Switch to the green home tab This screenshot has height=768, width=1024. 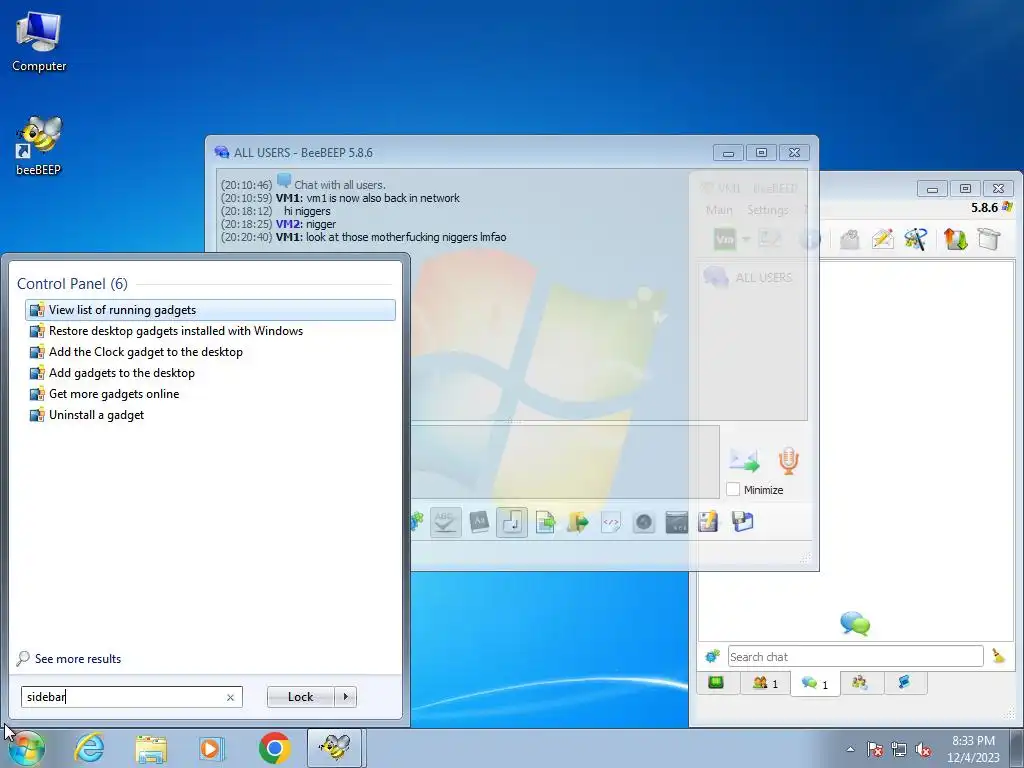tap(716, 683)
